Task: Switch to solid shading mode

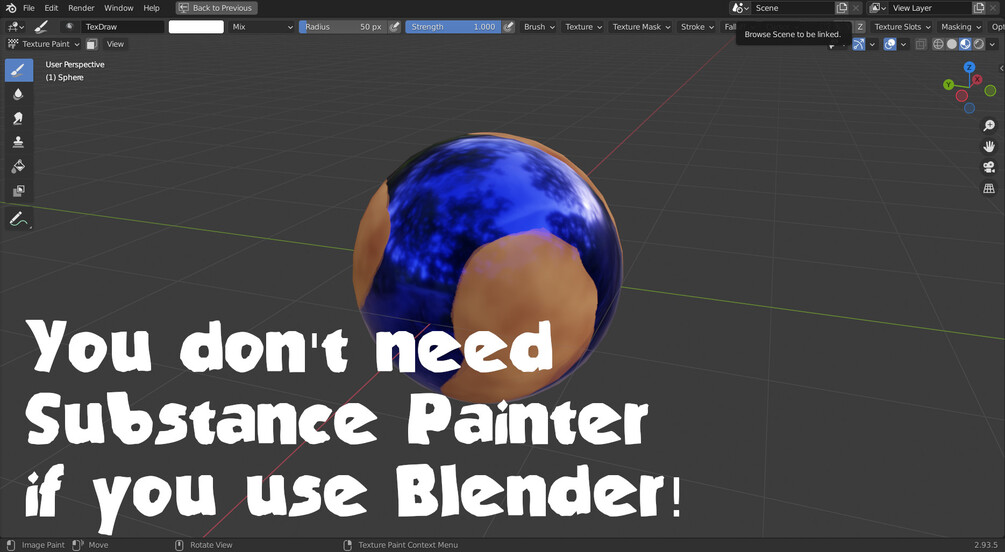Action: [952, 44]
